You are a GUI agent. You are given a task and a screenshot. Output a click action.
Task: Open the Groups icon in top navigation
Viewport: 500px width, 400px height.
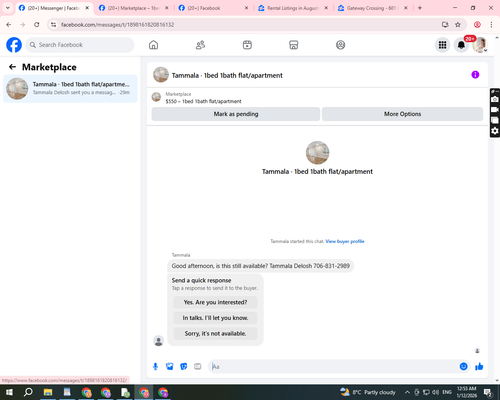click(340, 45)
